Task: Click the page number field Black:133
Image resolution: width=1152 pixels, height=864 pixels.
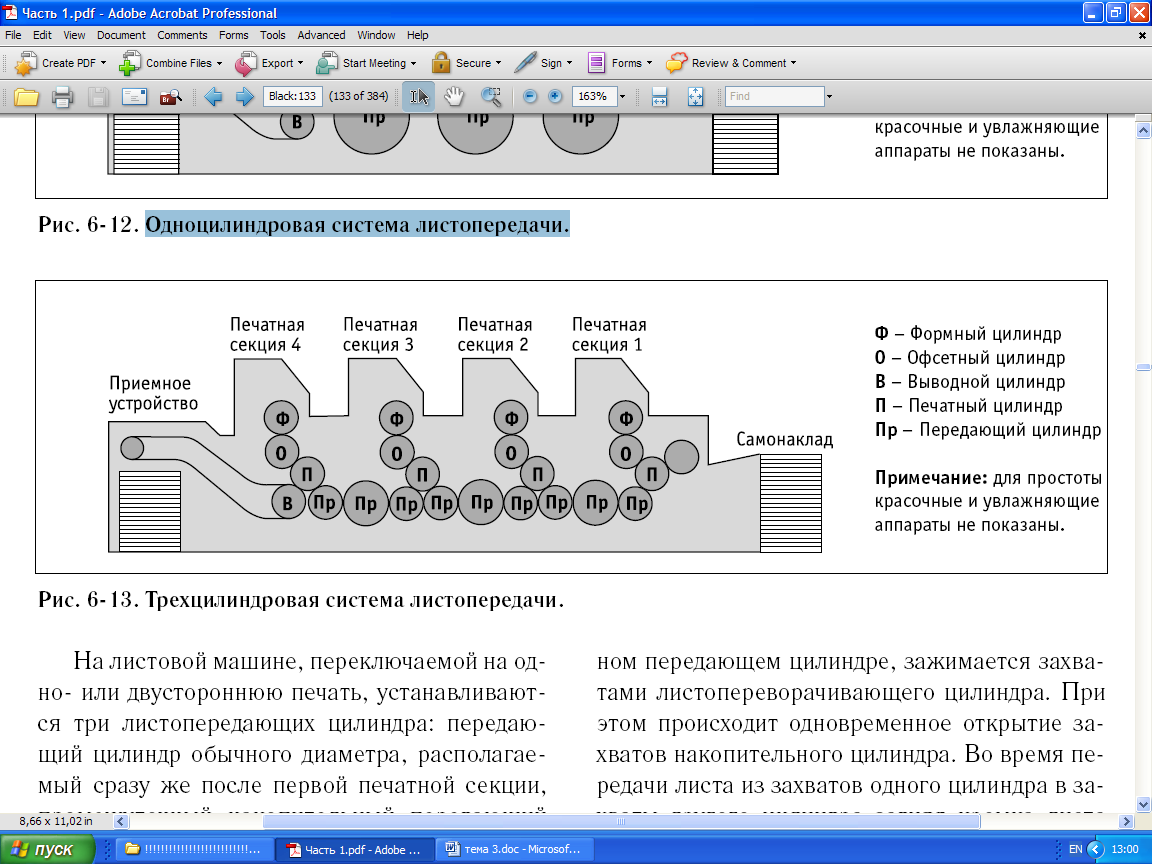Action: [x=292, y=96]
